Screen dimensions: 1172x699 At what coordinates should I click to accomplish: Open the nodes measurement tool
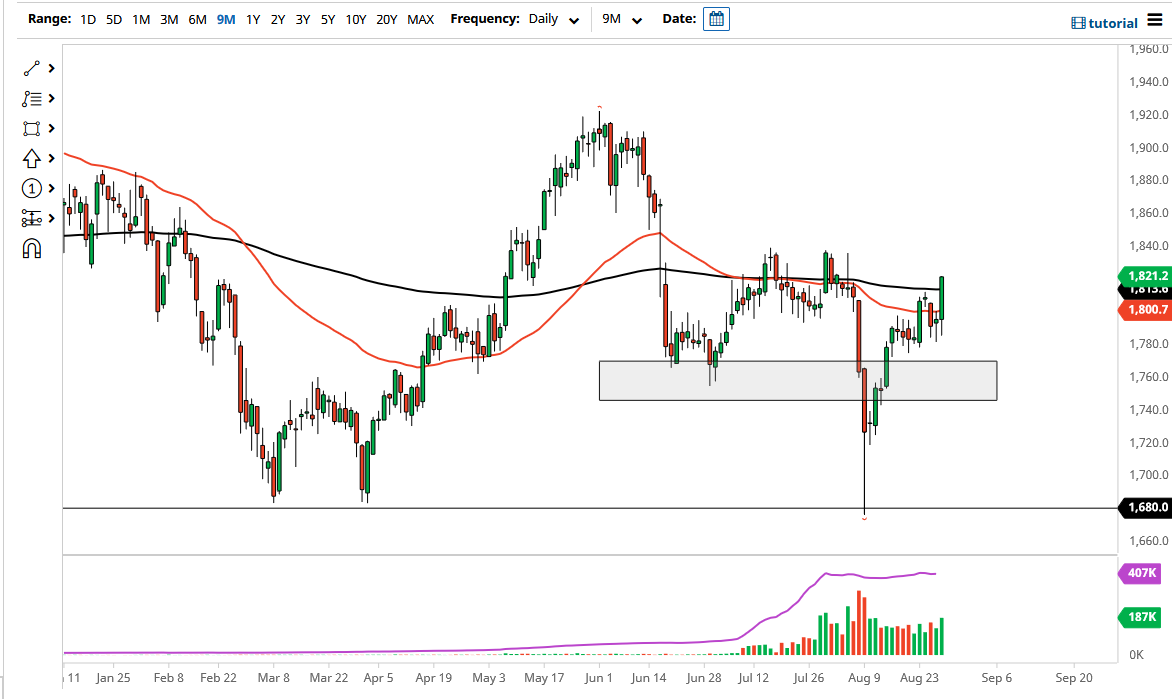(31, 218)
